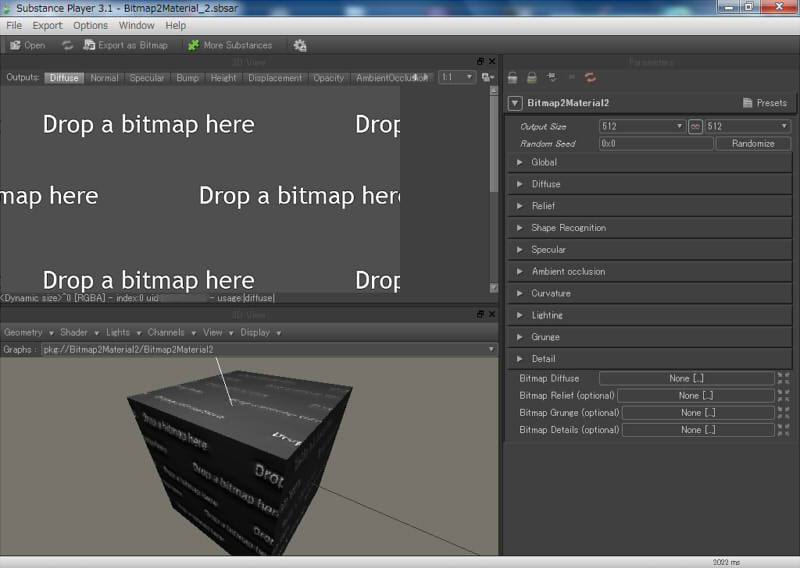The image size is (800, 568).
Task: Open the View dropdown menu in 3D View
Action: (x=218, y=333)
